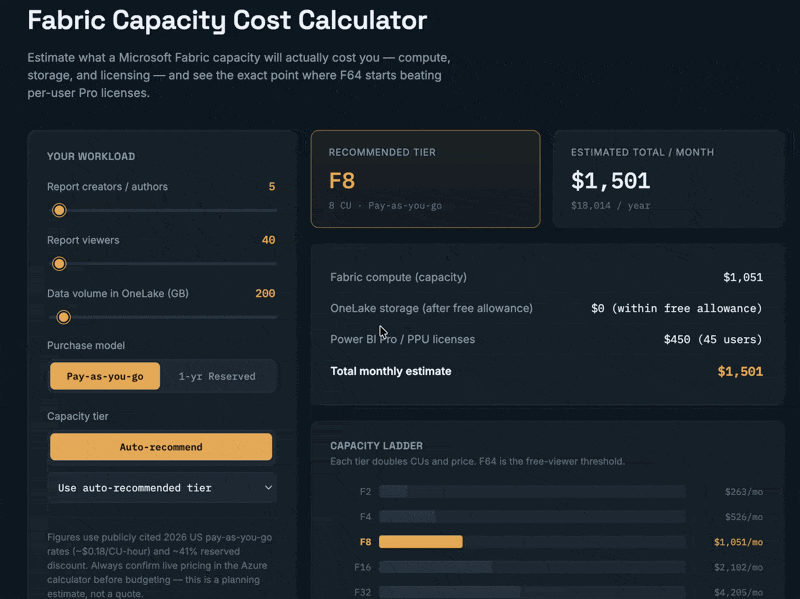Click the '$1,051' Fabric compute value
800x599 pixels.
(743, 277)
